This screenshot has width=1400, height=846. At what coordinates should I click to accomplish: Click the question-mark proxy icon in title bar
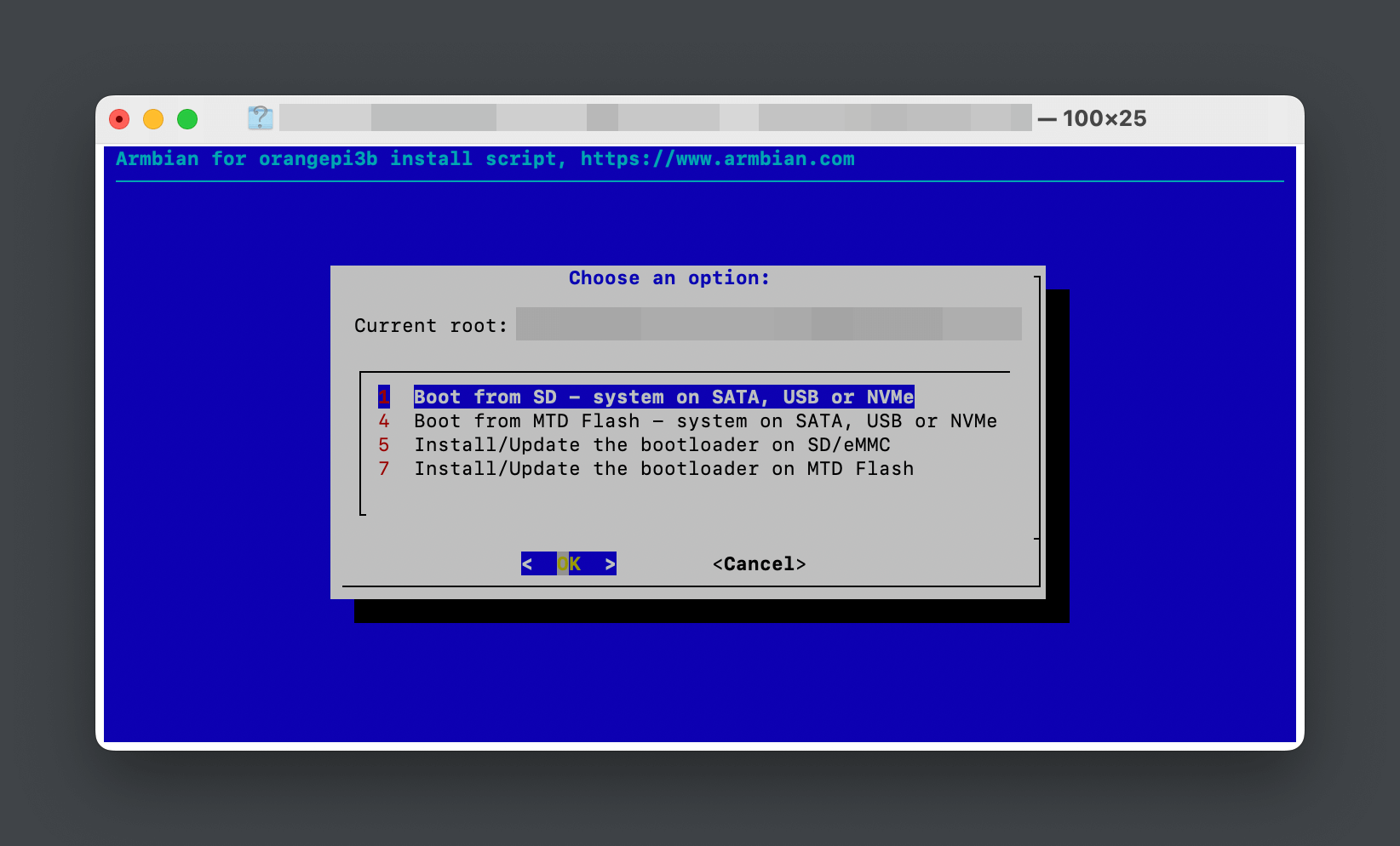point(260,118)
